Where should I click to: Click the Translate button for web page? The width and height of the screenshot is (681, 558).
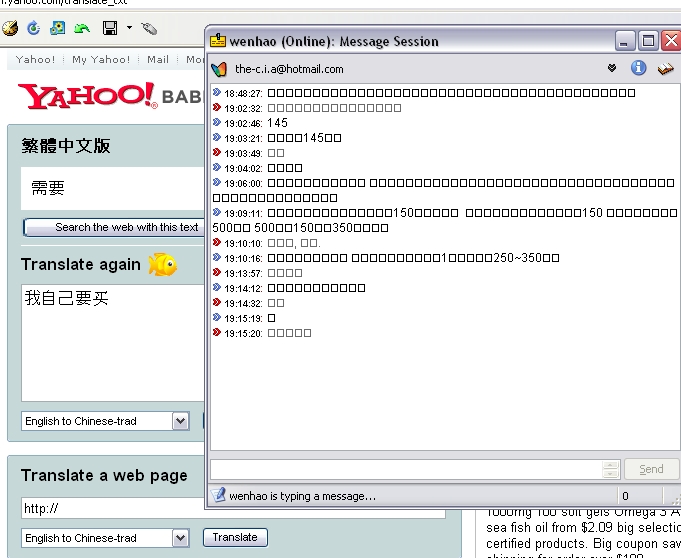point(235,537)
